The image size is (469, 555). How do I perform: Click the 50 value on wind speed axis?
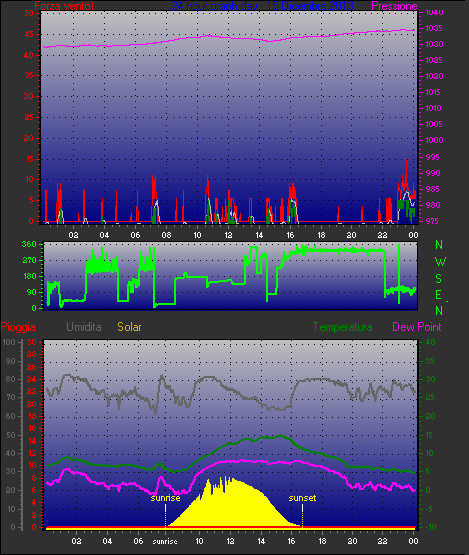click(29, 13)
